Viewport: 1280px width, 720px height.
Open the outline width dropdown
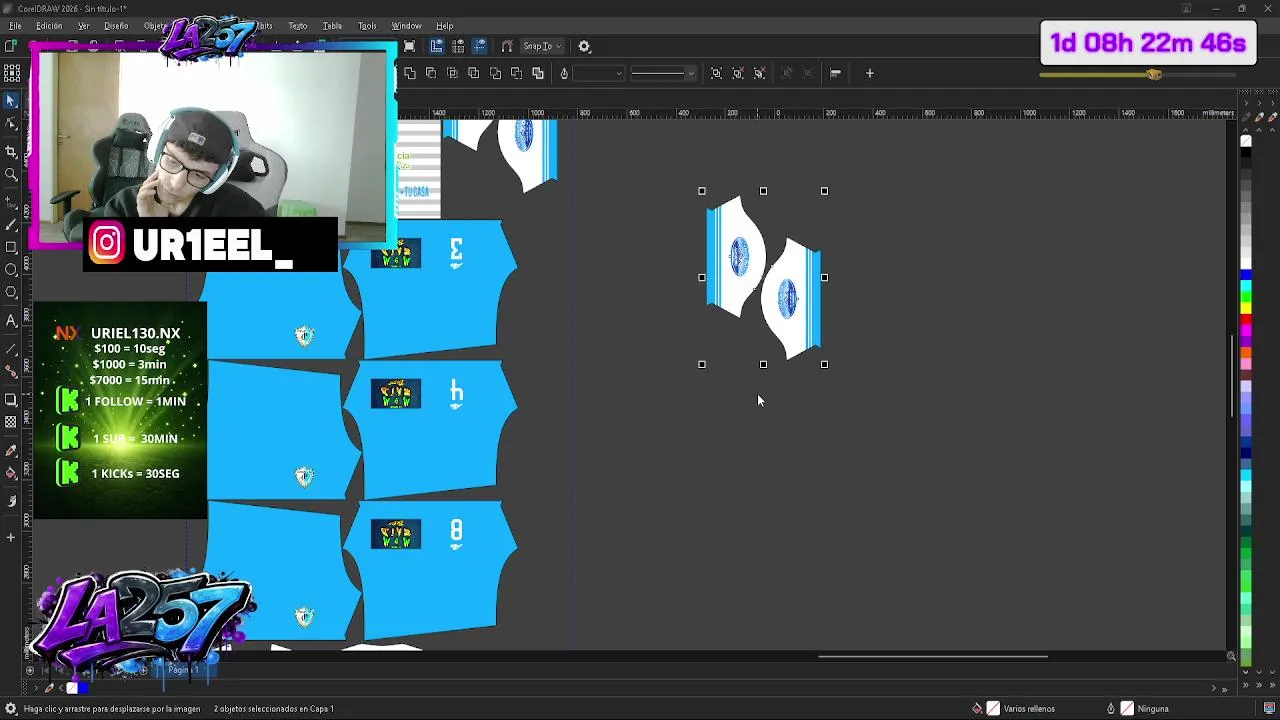coord(619,73)
